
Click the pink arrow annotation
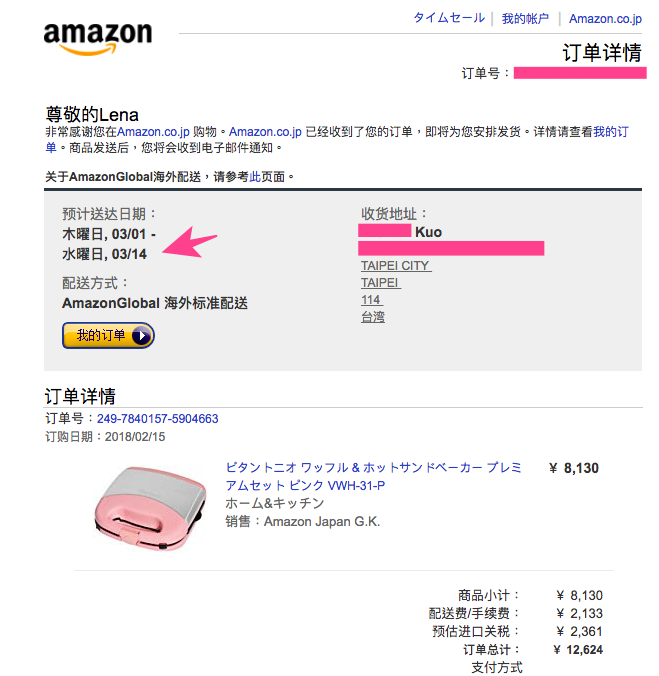coord(192,244)
